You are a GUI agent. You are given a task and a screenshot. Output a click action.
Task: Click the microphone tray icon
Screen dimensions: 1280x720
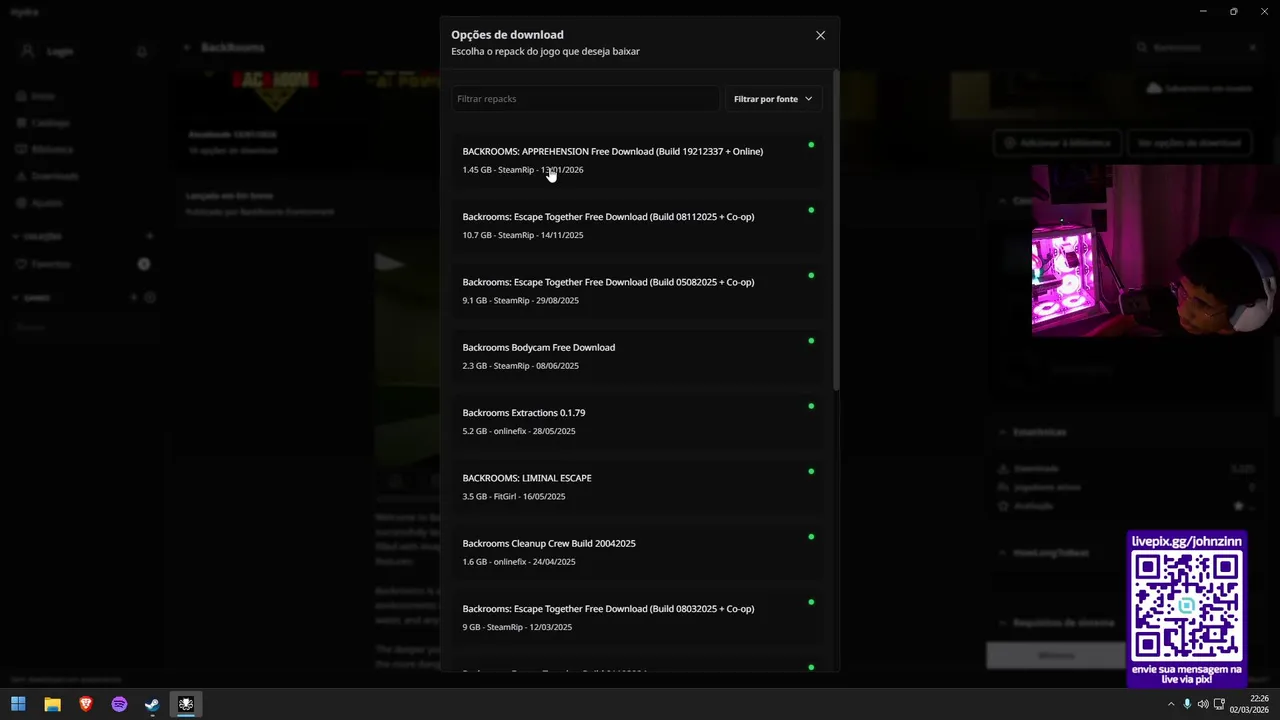1187,704
